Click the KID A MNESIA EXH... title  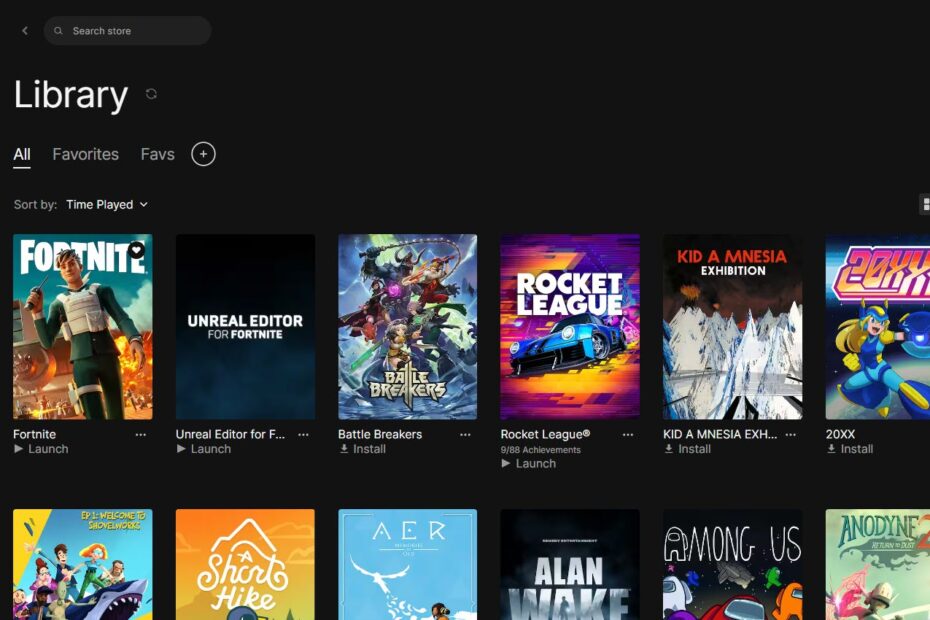pyautogui.click(x=720, y=434)
